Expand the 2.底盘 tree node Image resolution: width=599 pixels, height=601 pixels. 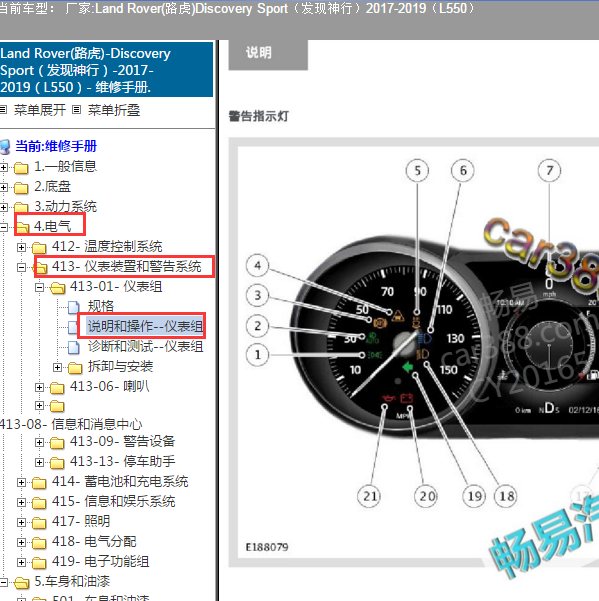(x=4, y=187)
